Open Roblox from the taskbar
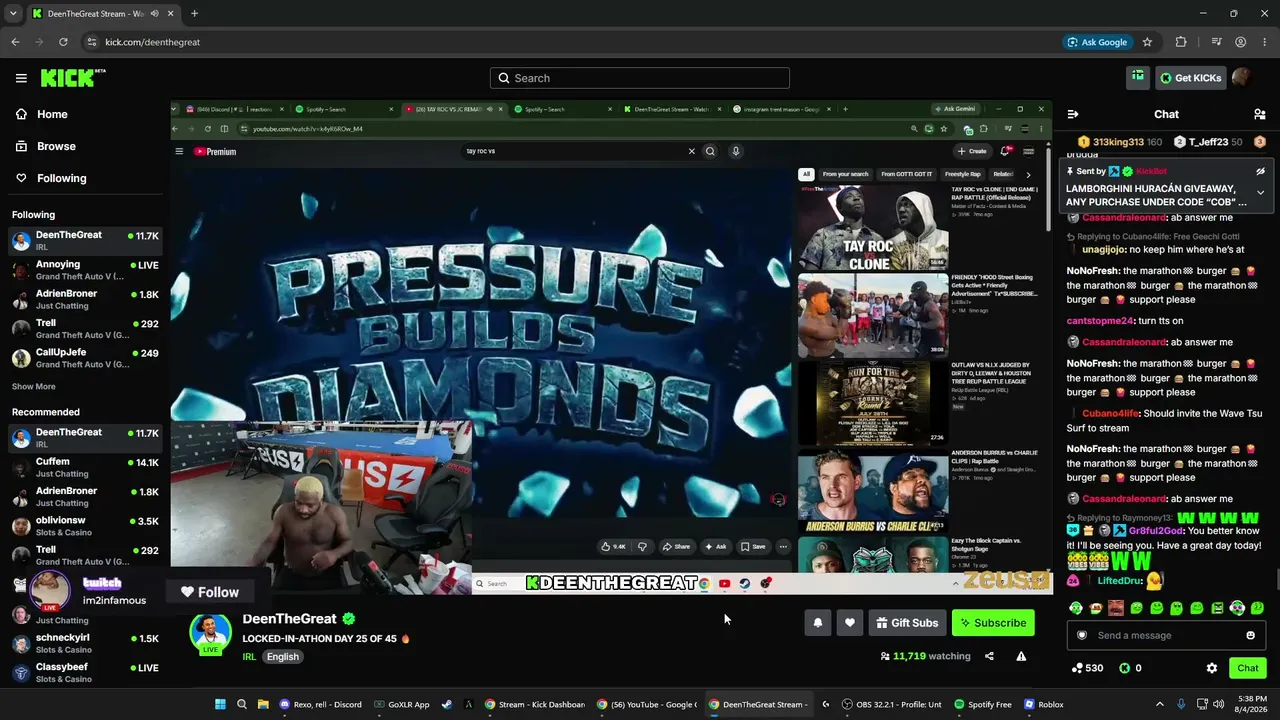1280x720 pixels. 1043,704
